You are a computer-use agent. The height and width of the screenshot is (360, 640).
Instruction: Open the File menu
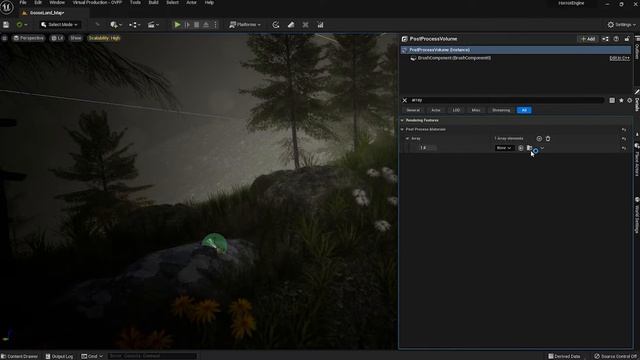(x=23, y=3)
